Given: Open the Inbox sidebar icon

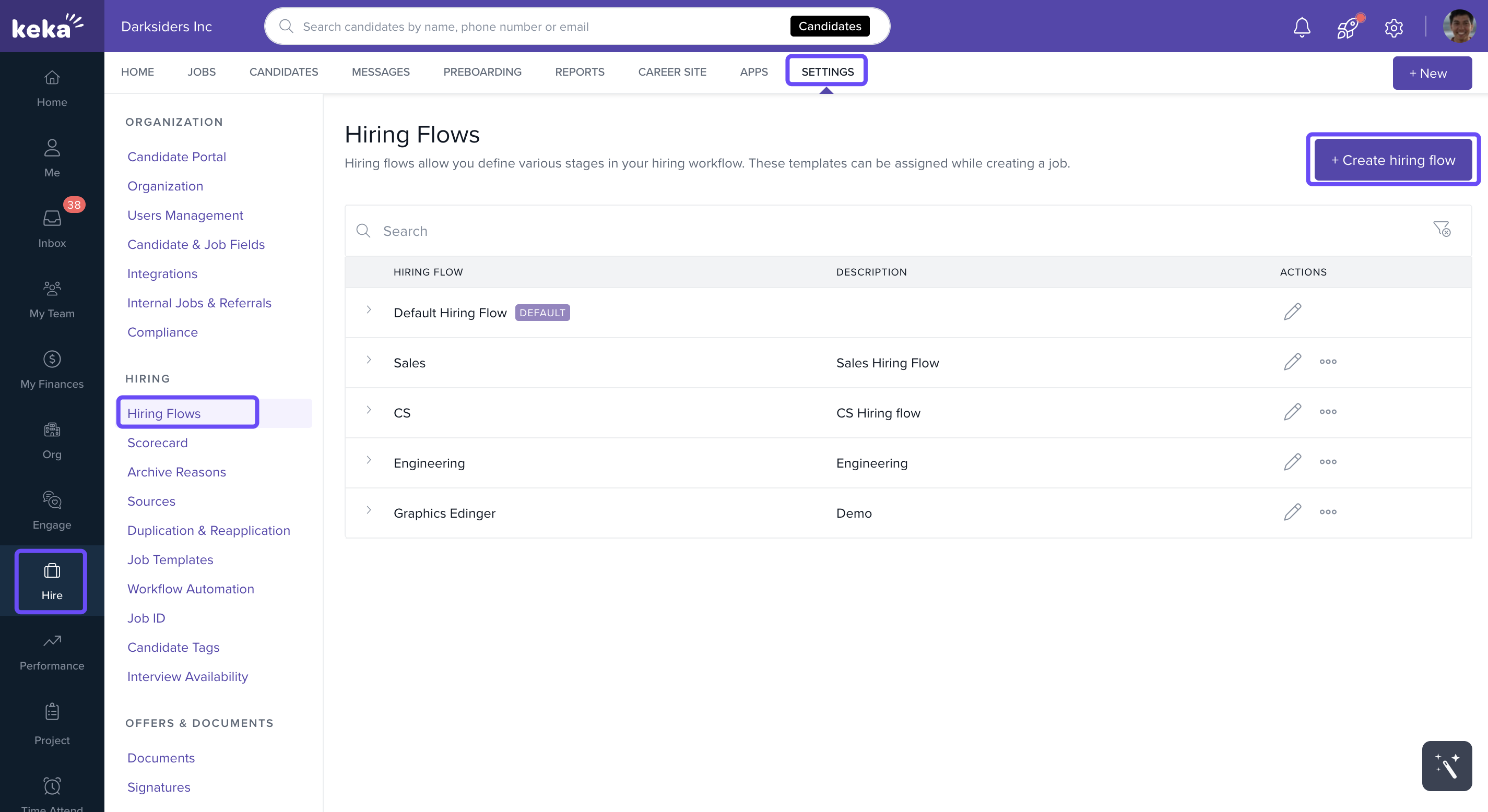Looking at the screenshot, I should tap(52, 227).
